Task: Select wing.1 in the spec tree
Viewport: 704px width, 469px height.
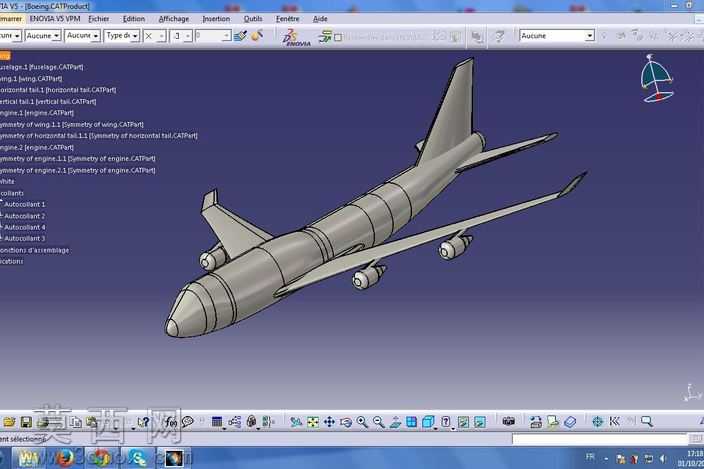Action: [31, 79]
